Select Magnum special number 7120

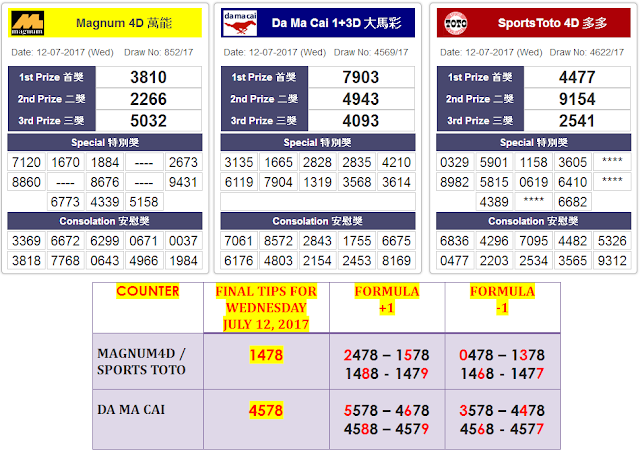[x=26, y=162]
